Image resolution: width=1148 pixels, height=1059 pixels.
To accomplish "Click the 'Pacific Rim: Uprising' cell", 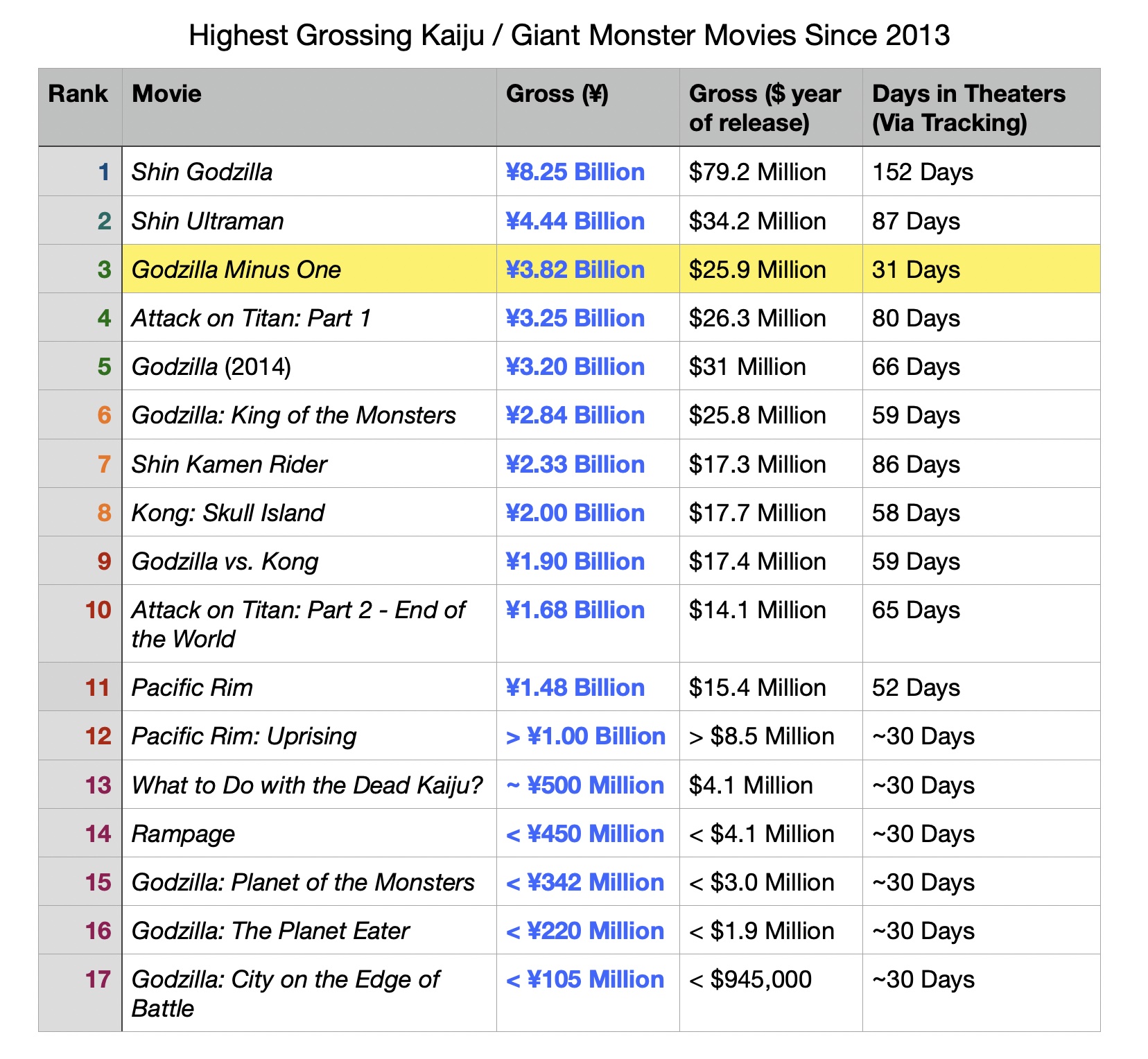I will tap(309, 735).
